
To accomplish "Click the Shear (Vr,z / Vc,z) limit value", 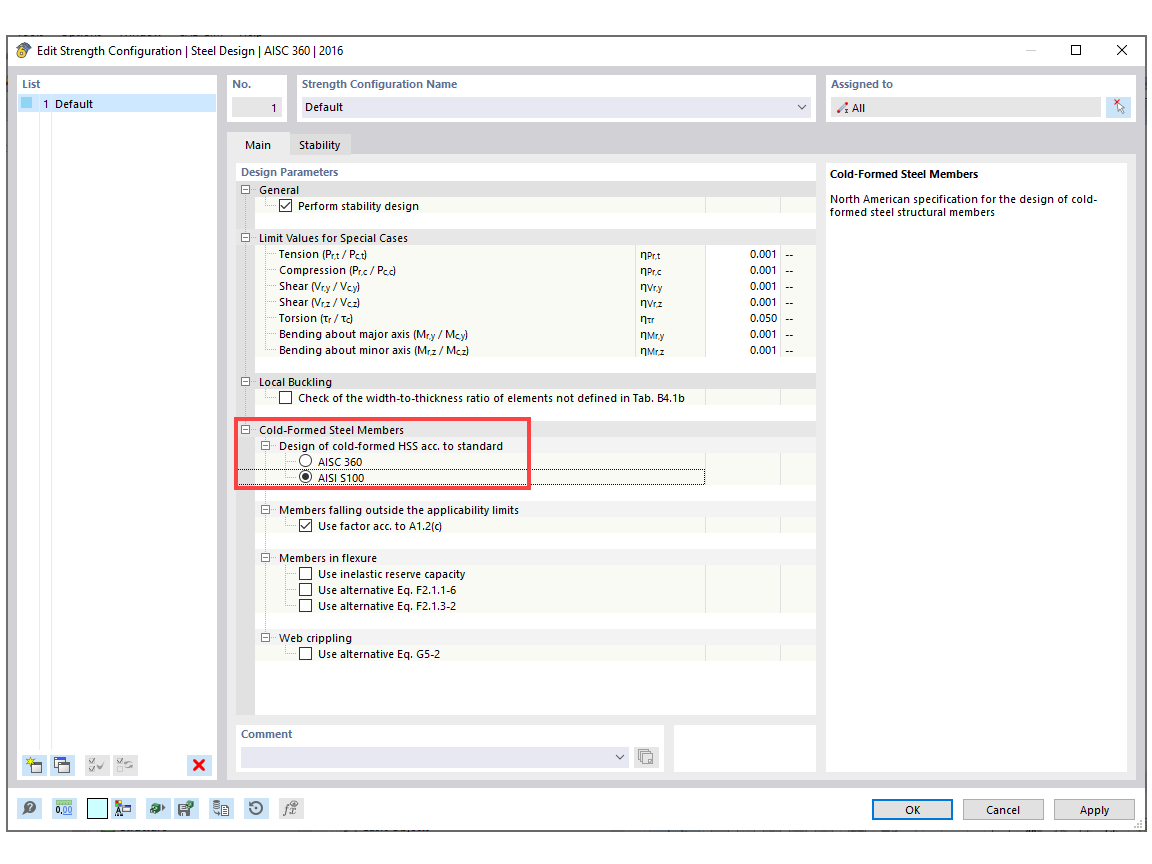I will click(x=763, y=302).
